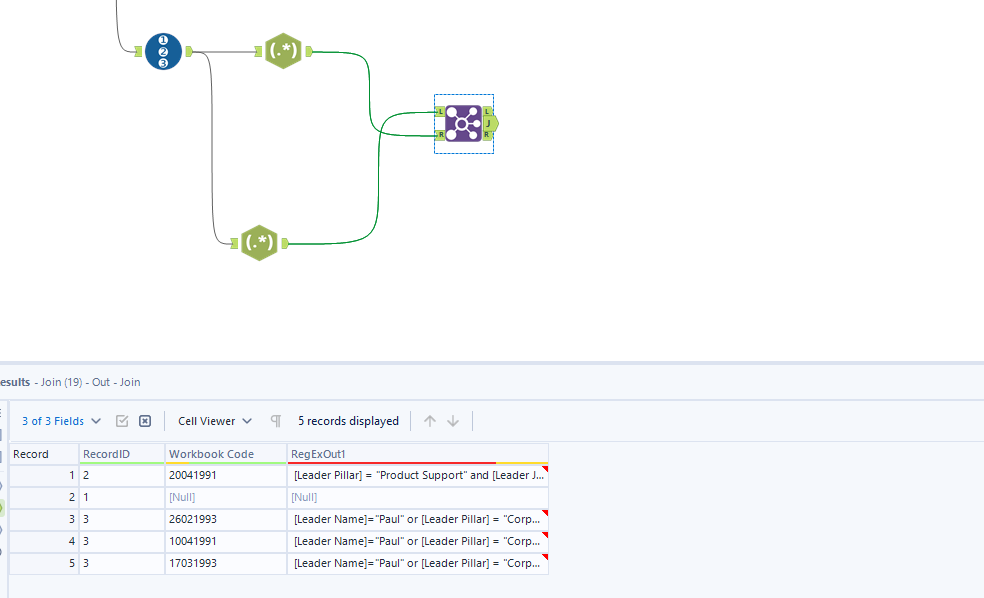Click the select all fields checkbox icon
Screen dimensions: 984x598
(122, 421)
